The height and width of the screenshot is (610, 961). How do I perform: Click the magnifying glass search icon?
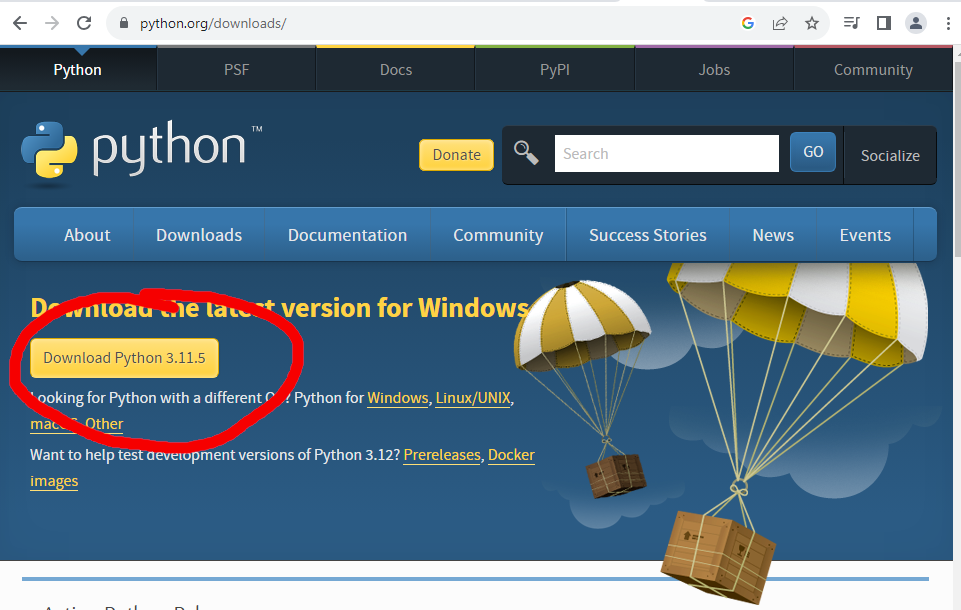[526, 153]
